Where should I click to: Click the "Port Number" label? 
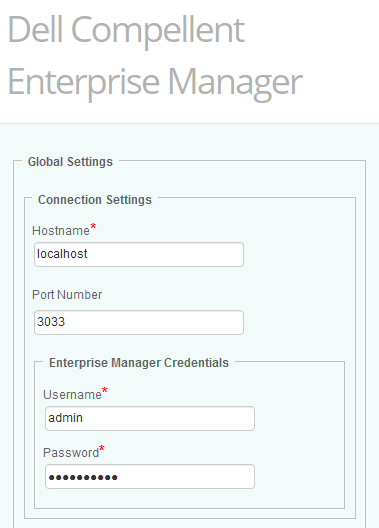[x=67, y=295]
